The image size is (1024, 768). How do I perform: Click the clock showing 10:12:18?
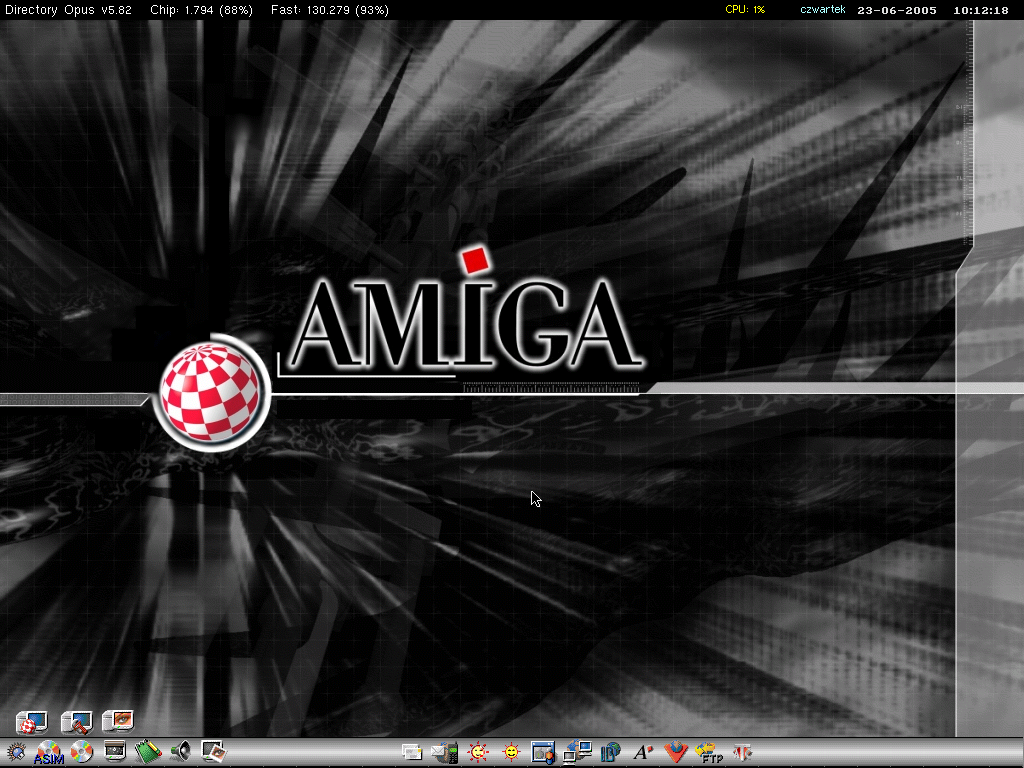981,10
